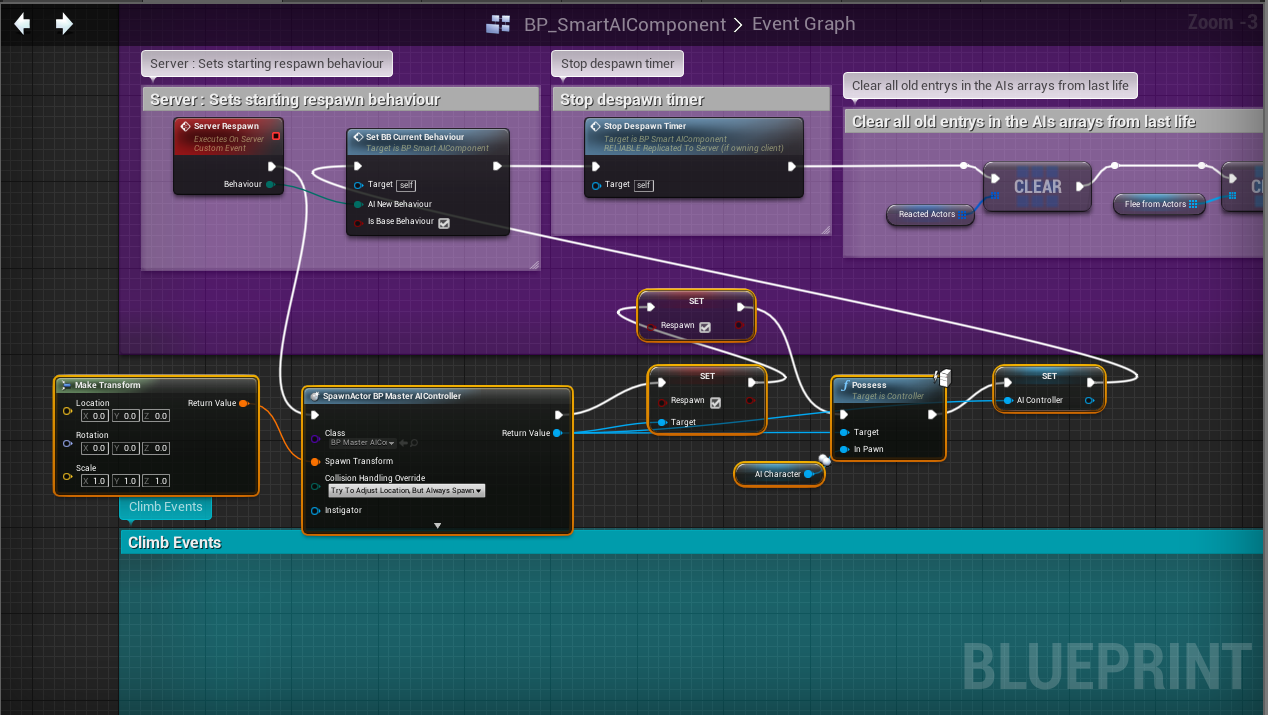
Task: Select the 'Stop despawn timer' comment header bar
Action: tap(691, 100)
